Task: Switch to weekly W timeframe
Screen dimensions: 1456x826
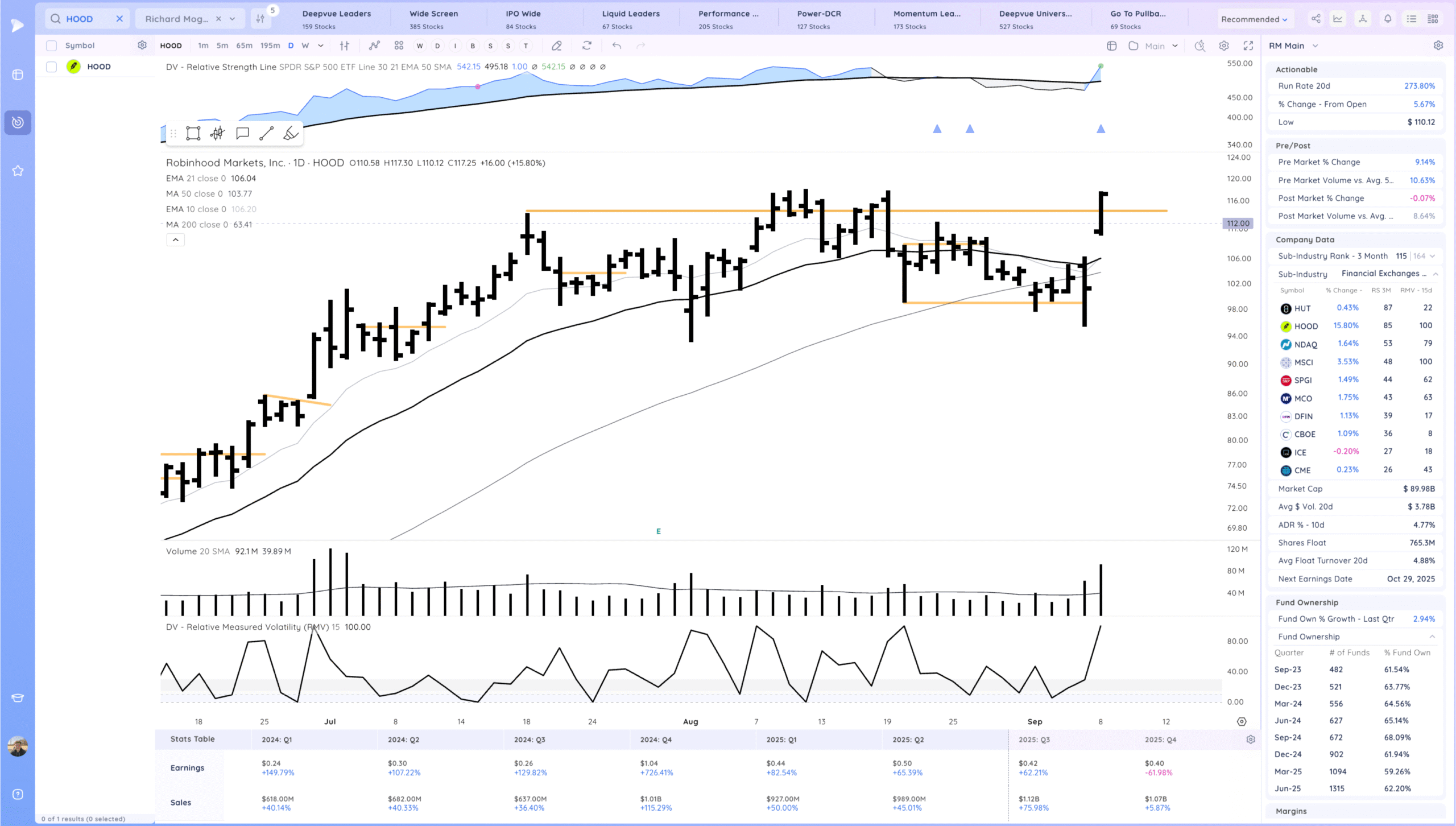Action: pos(305,46)
